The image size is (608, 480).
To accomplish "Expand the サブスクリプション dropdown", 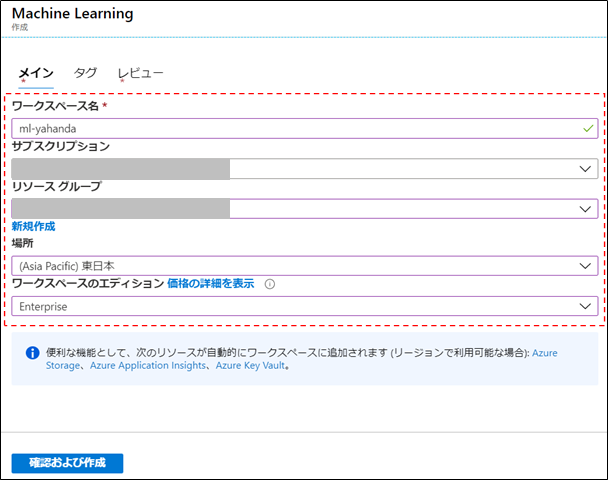I will (x=305, y=169).
